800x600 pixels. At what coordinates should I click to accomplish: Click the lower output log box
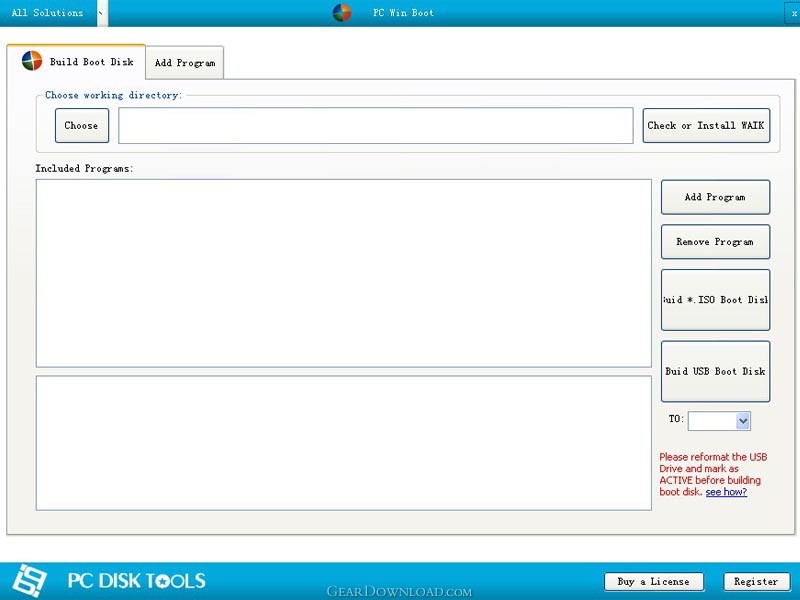(343, 443)
